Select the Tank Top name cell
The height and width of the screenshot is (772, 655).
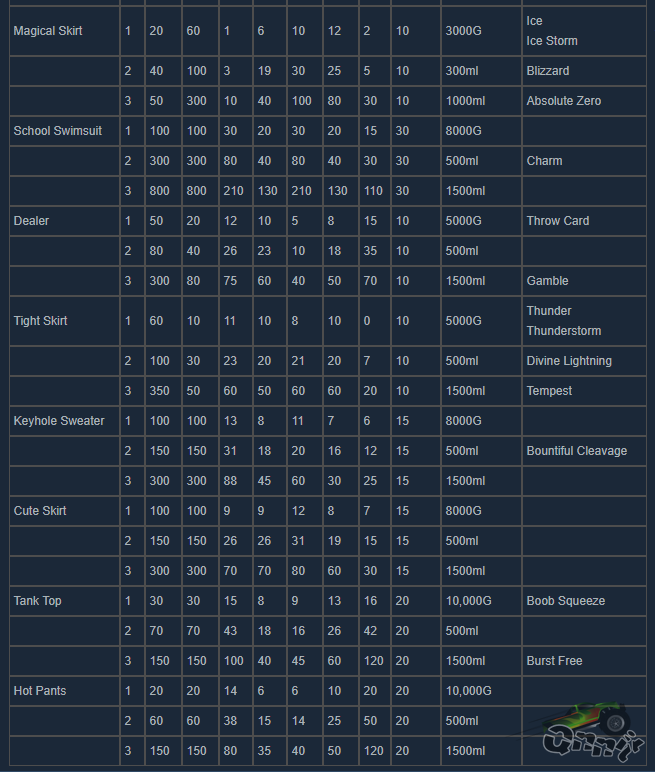37,601
